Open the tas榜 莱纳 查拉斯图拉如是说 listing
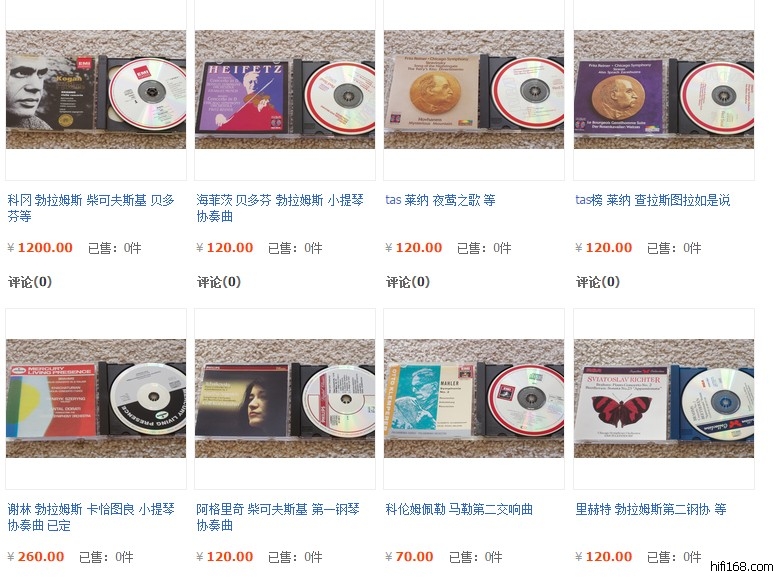Viewport: 784px width, 581px height. [x=652, y=200]
